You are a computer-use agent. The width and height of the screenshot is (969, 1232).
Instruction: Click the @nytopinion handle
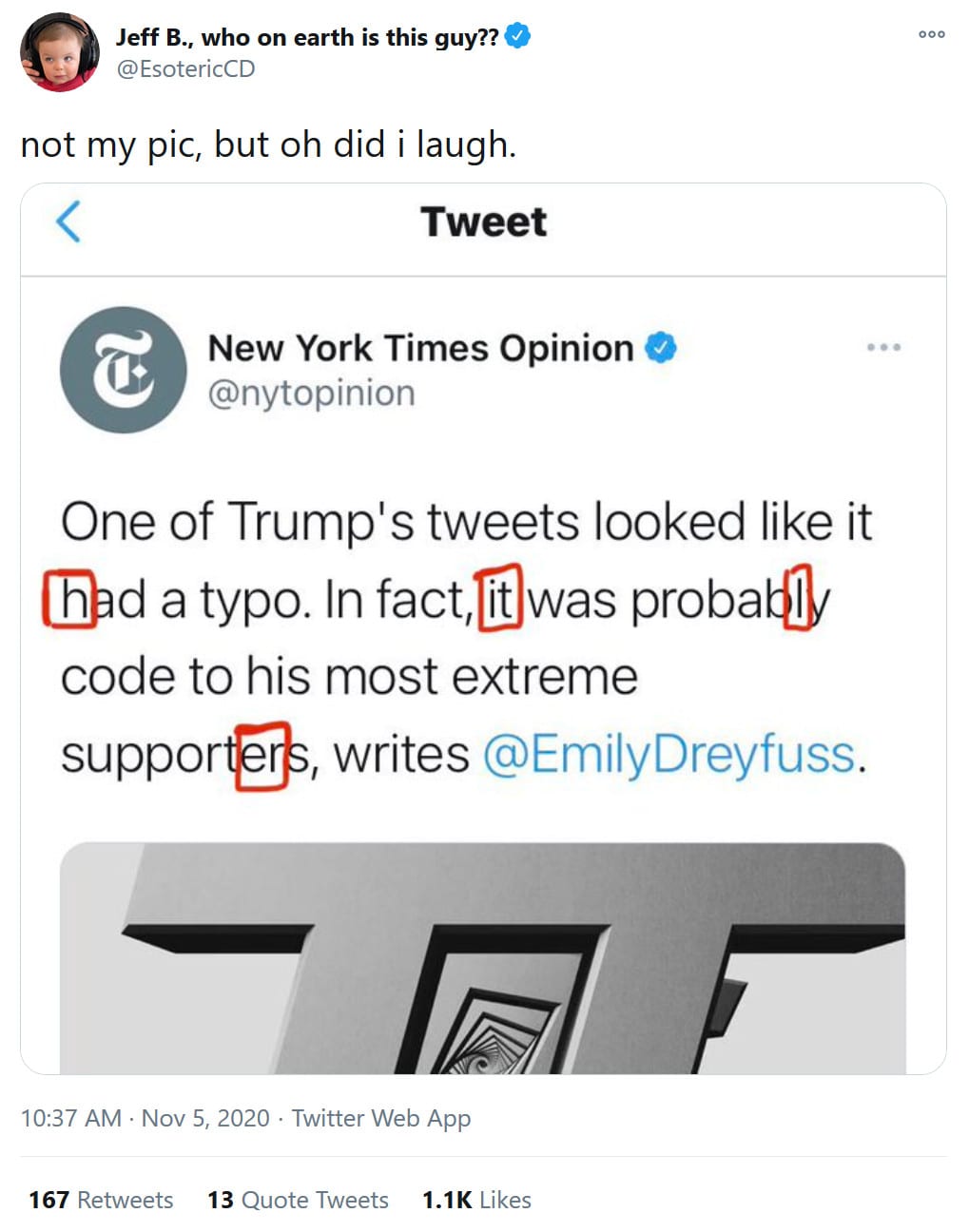[311, 394]
